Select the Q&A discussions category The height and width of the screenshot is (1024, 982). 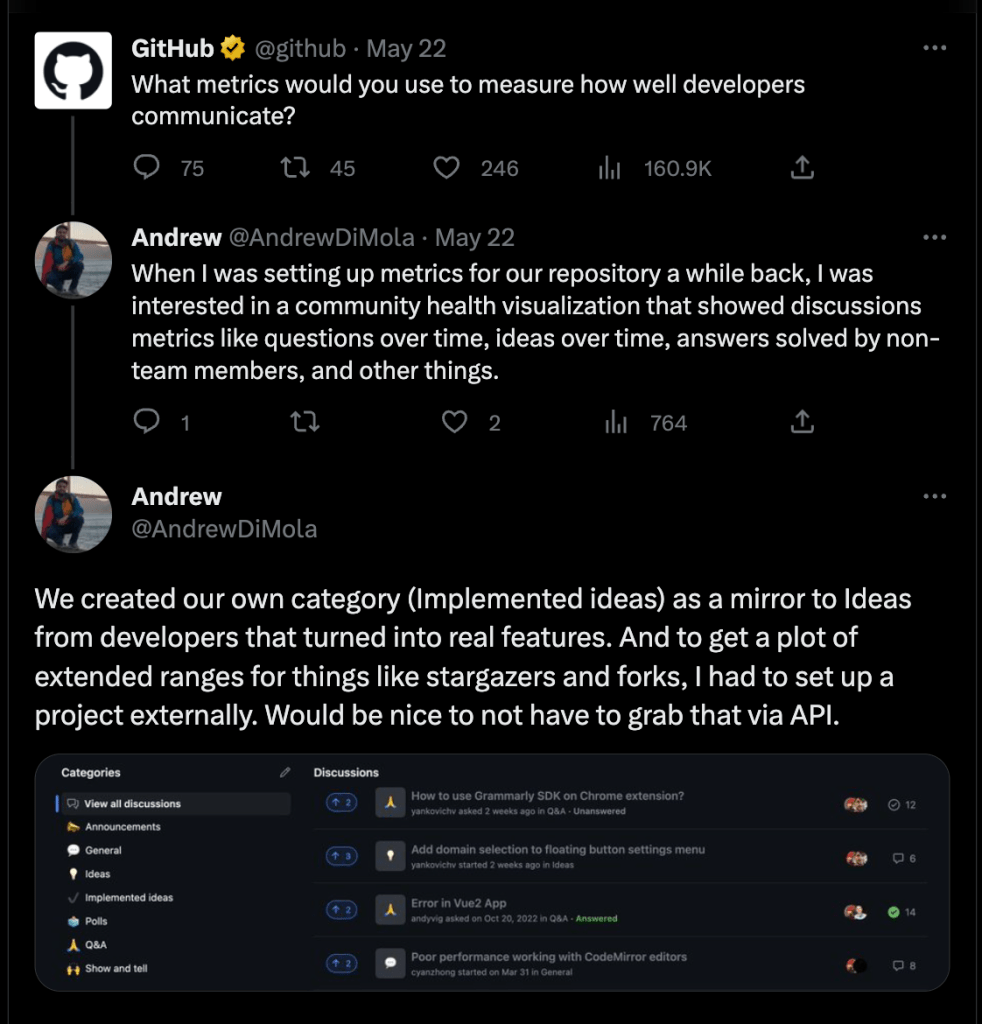click(96, 944)
